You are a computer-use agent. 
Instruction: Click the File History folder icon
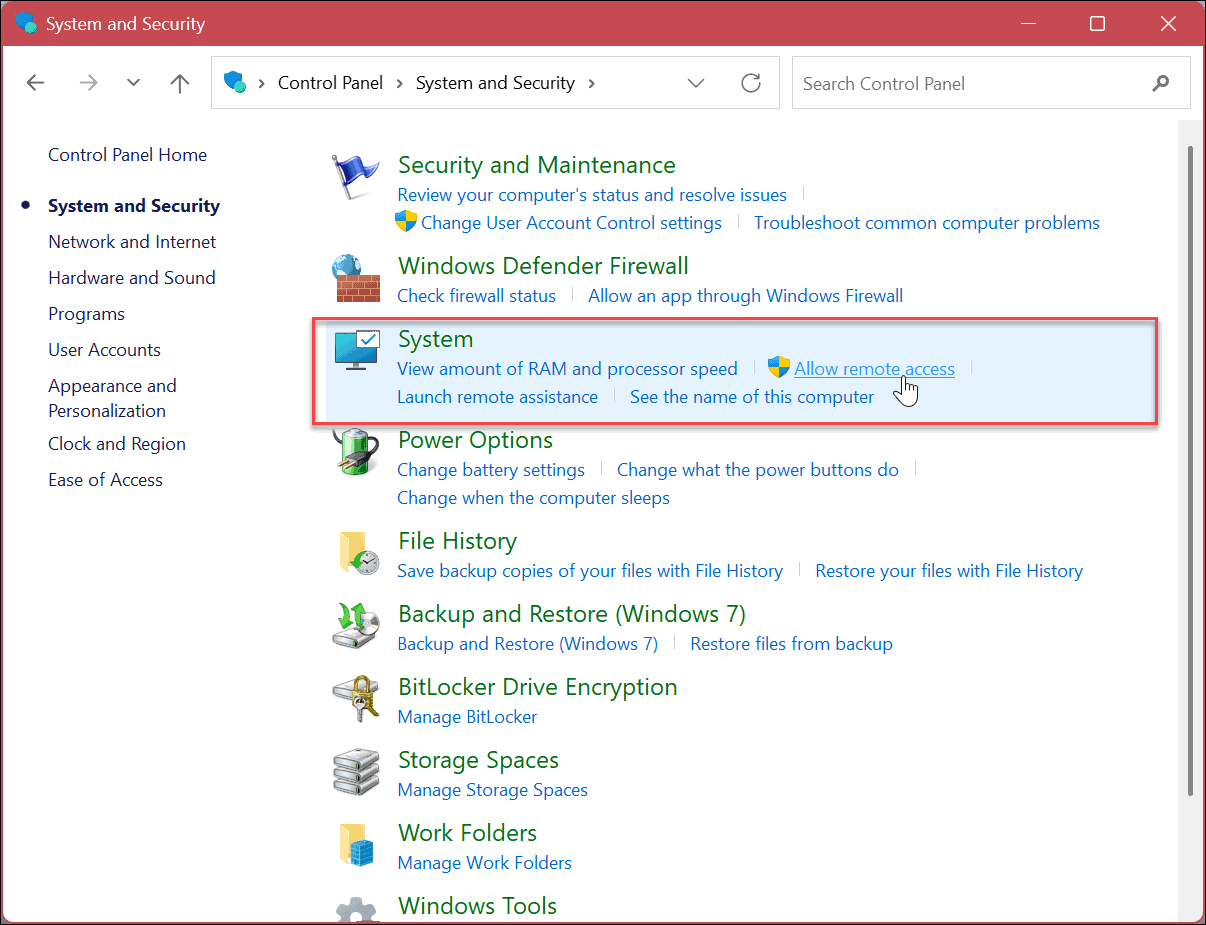click(356, 553)
